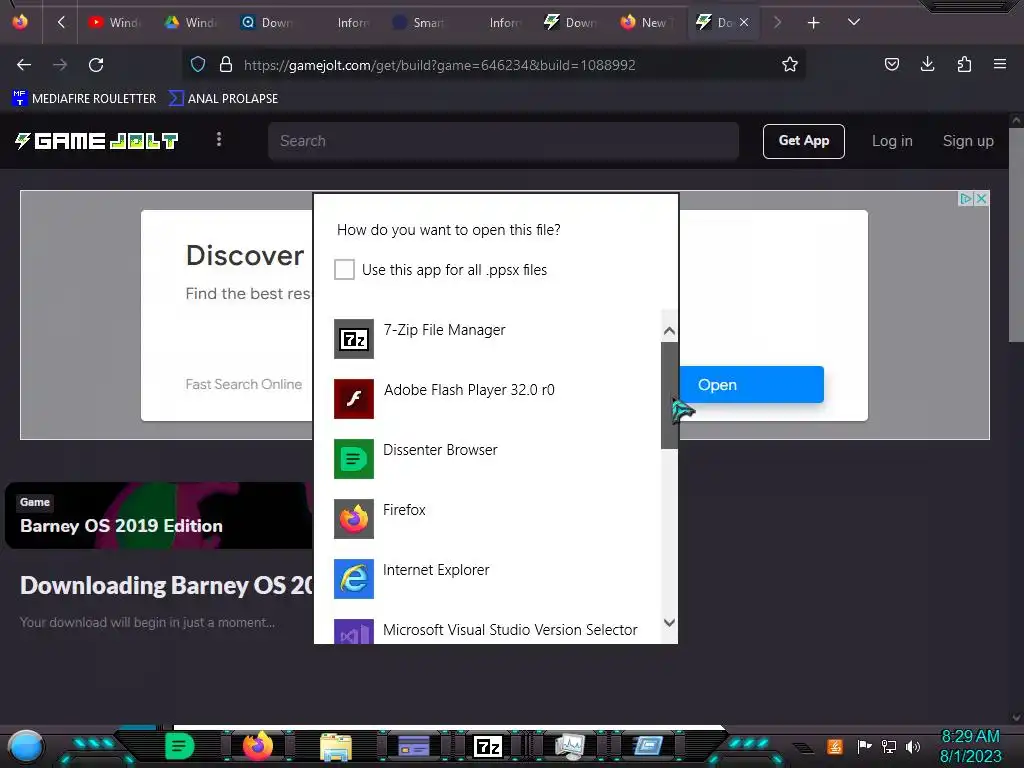The width and height of the screenshot is (1024, 768).
Task: Close the ad with X icon
Action: point(981,199)
